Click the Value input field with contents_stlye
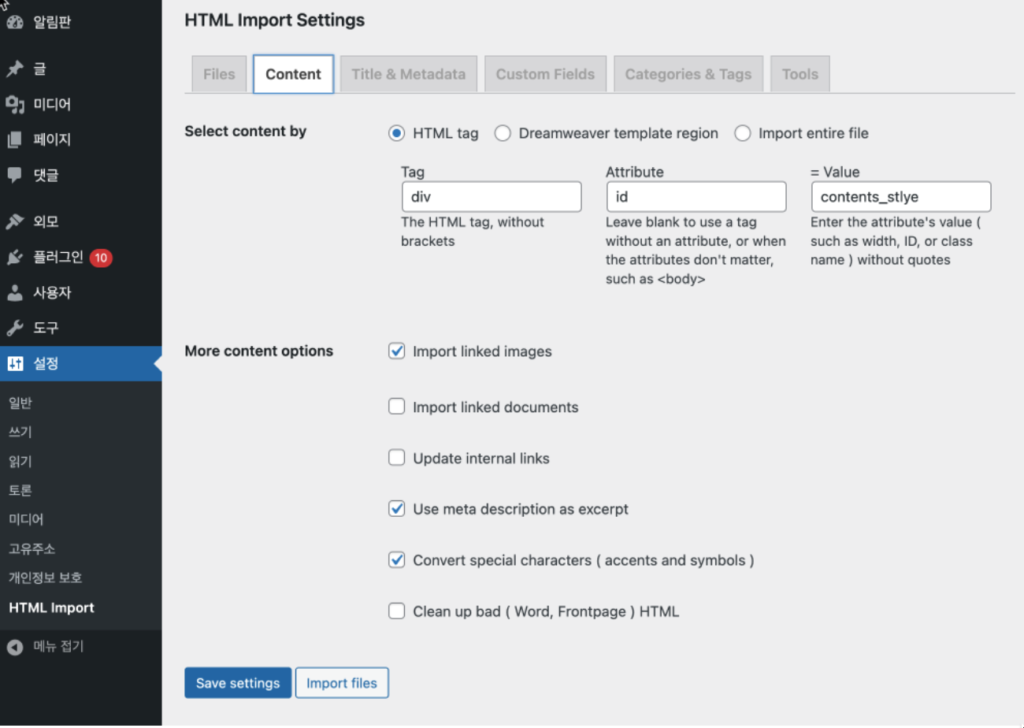The height and width of the screenshot is (728, 1024). (x=900, y=197)
